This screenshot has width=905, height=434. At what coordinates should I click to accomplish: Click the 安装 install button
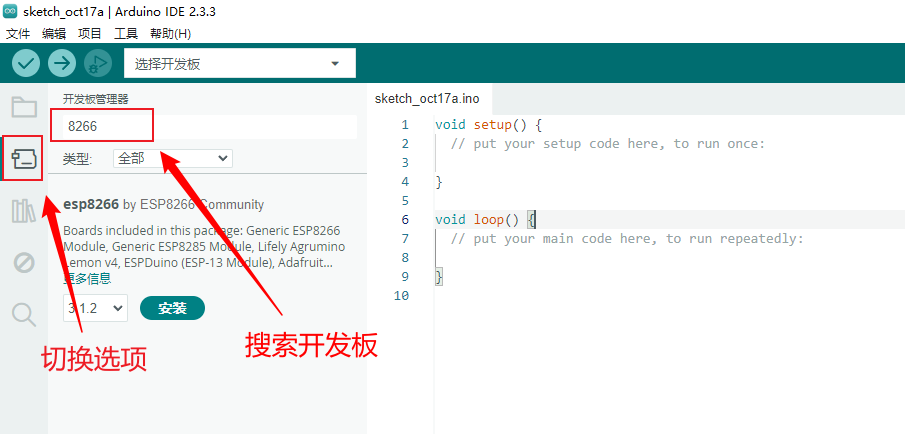(x=173, y=308)
